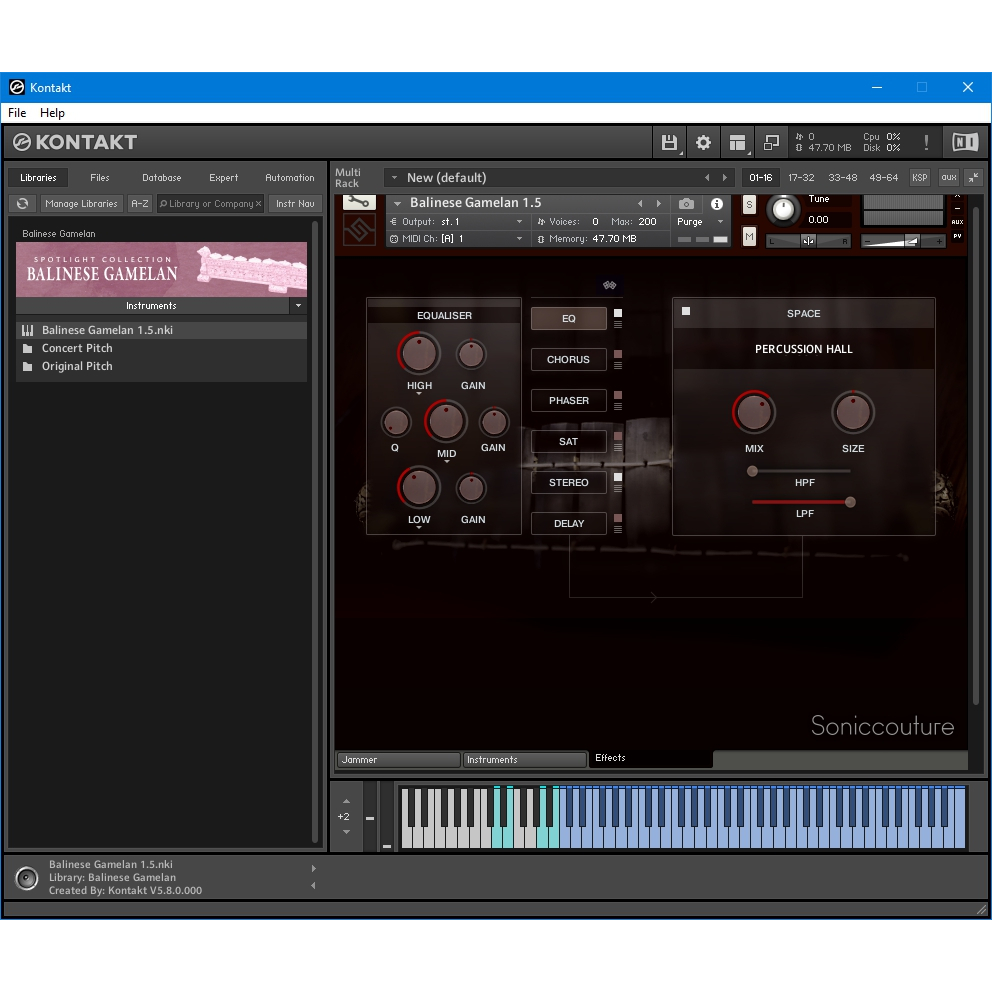Click the info pane speaker icon
The height and width of the screenshot is (992, 992).
pos(27,878)
